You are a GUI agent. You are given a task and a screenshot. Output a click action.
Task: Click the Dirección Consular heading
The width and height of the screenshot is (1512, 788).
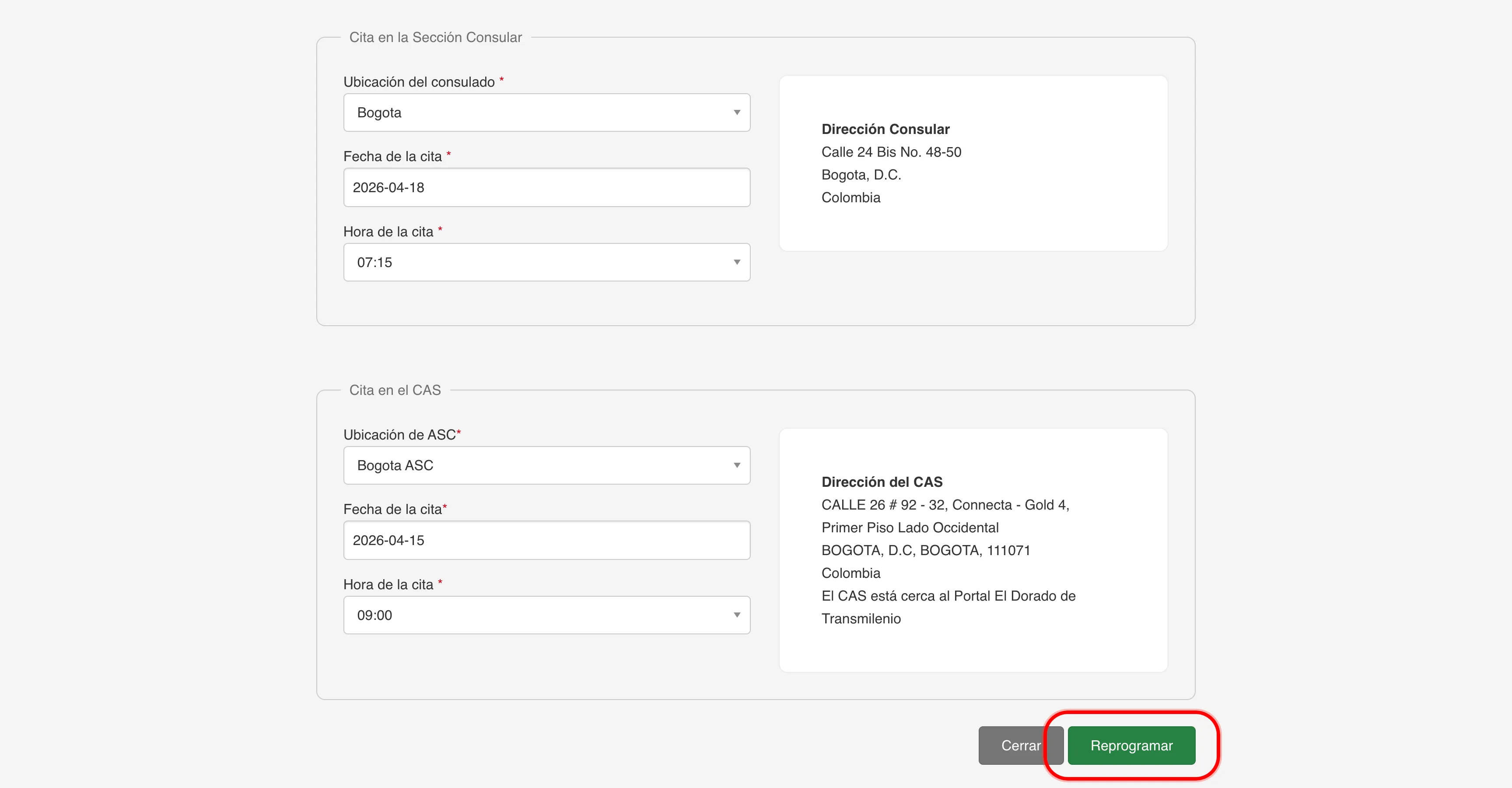[x=885, y=129]
